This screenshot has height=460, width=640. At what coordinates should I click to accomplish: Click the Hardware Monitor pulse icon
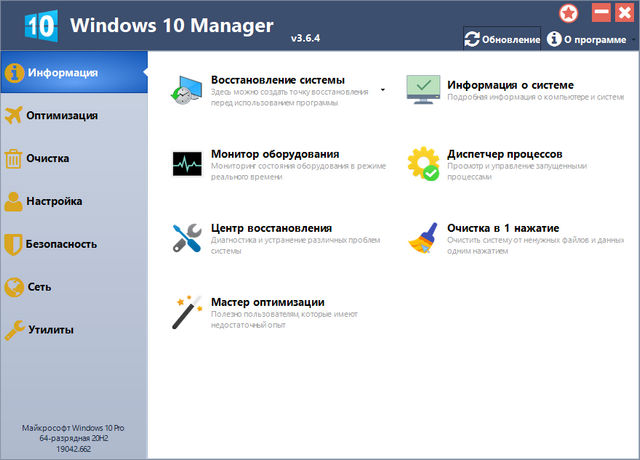(186, 164)
